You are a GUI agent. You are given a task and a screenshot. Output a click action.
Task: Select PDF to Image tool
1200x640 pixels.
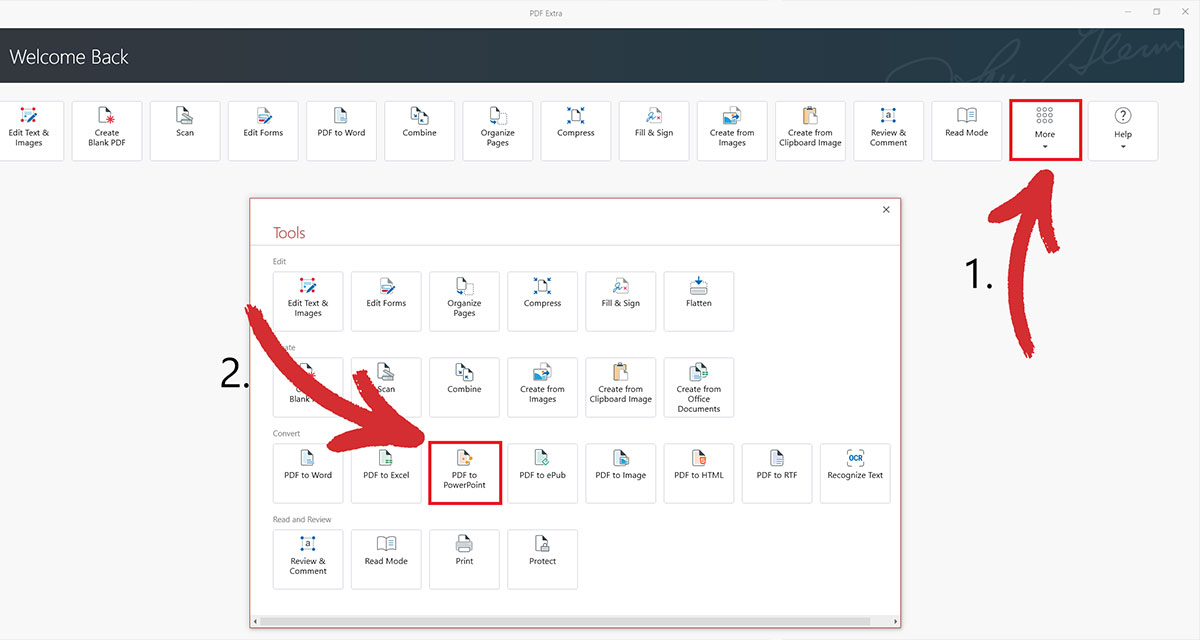(x=621, y=473)
